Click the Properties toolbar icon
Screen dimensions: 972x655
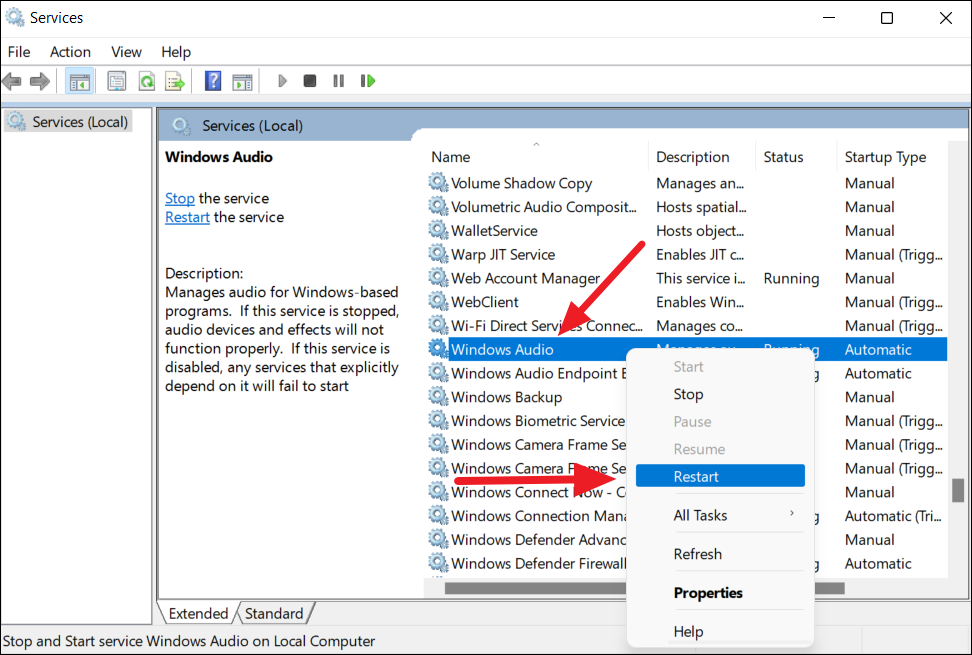coord(117,81)
